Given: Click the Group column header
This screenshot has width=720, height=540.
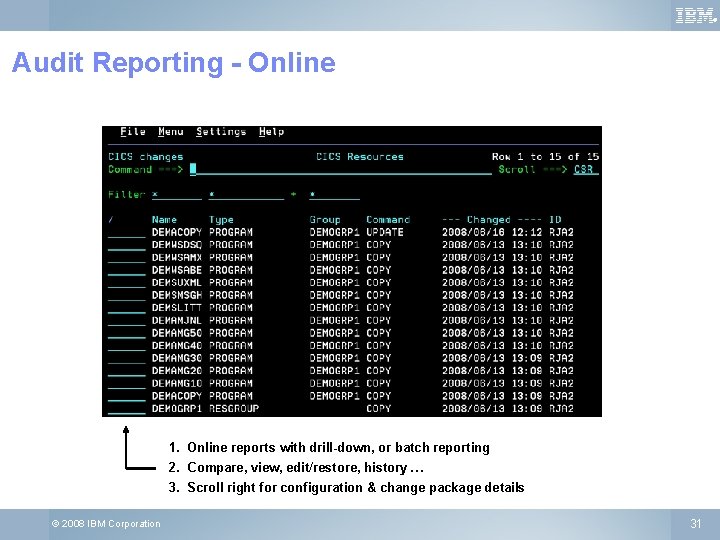Looking at the screenshot, I should click(325, 220).
